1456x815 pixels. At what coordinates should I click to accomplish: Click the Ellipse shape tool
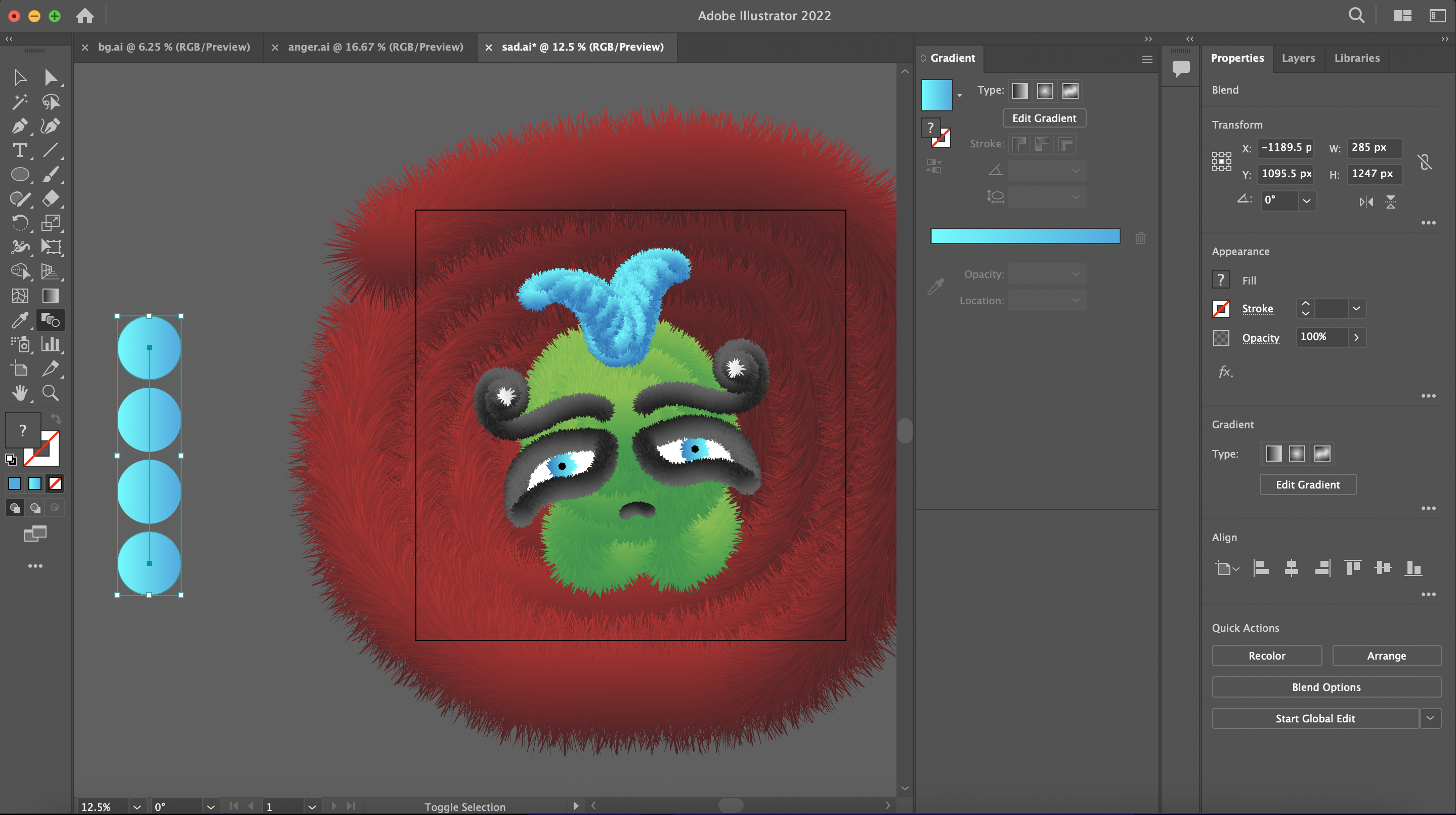click(x=20, y=174)
